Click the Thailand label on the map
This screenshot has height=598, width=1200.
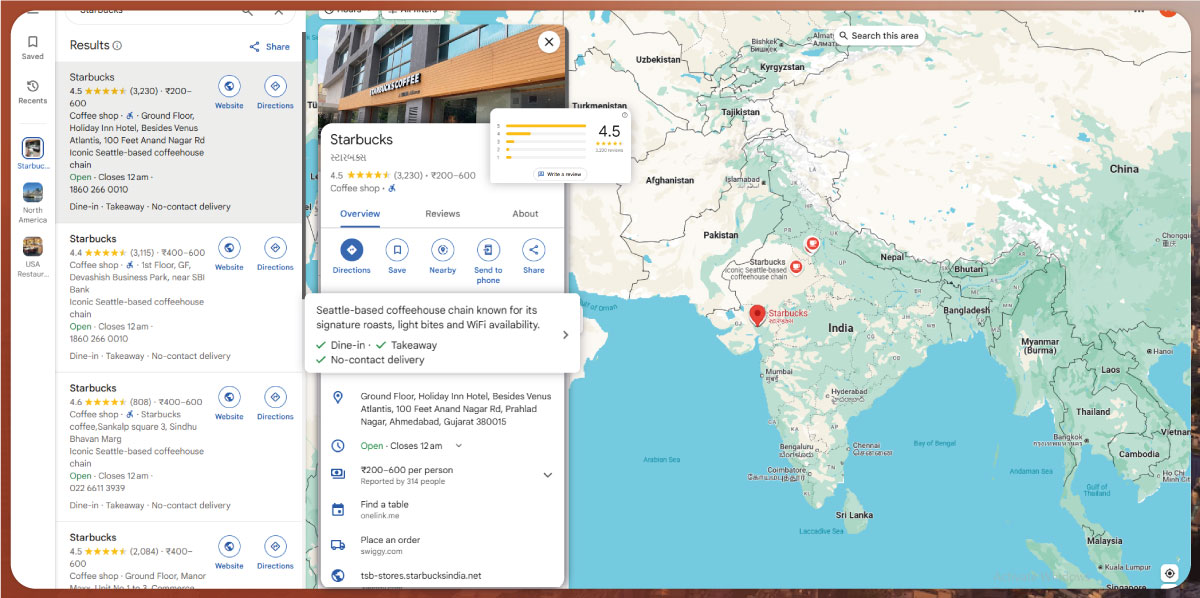click(x=1093, y=411)
